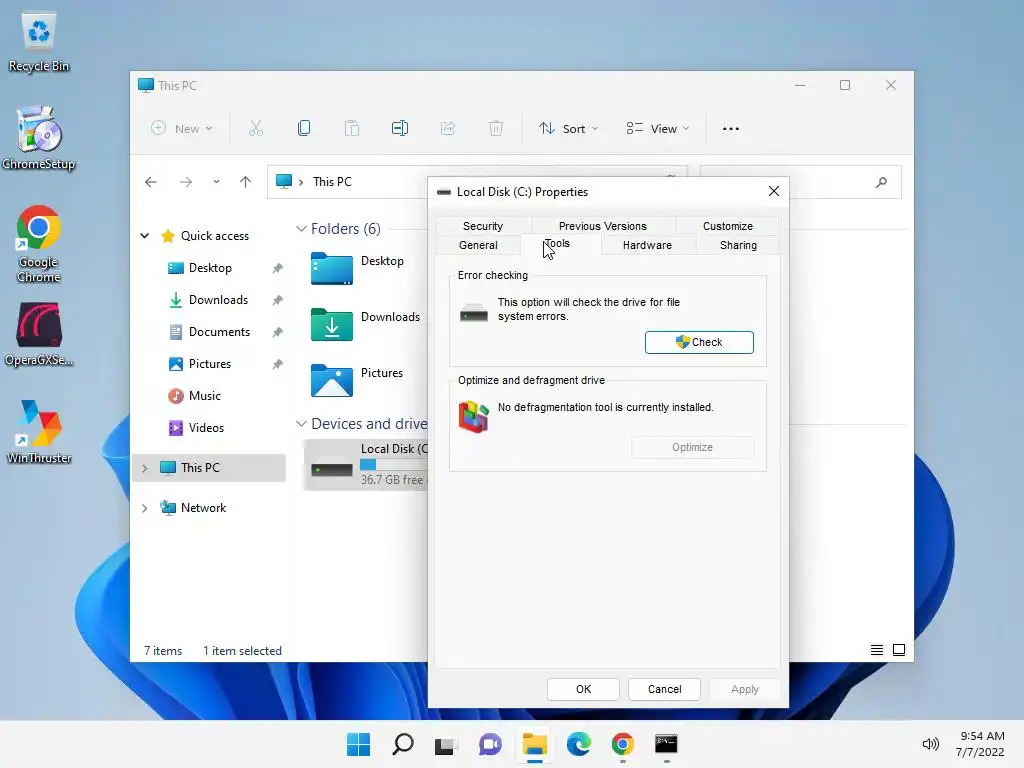
Task: Collapse the Quick access tree node
Action: (144, 236)
